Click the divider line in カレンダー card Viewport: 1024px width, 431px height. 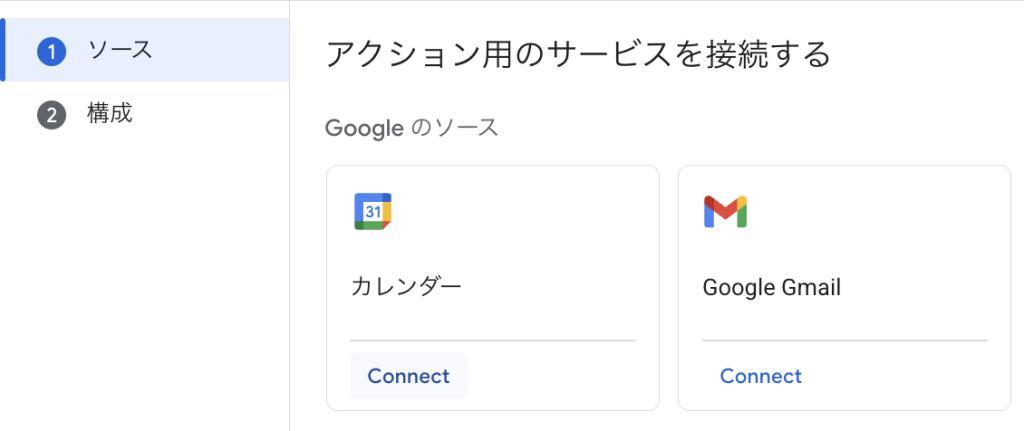492,340
